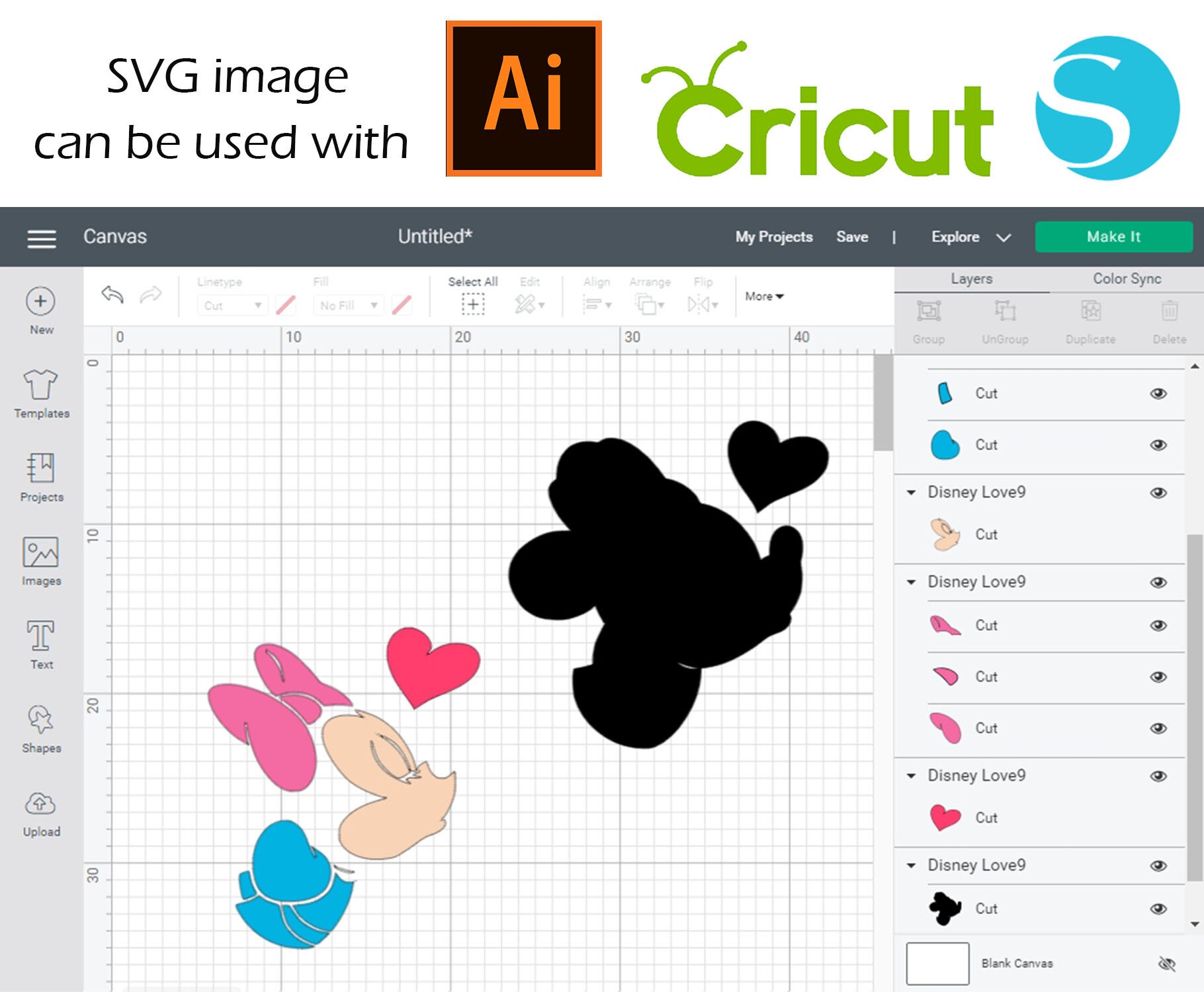Image resolution: width=1204 pixels, height=992 pixels.
Task: Open My Projects link
Action: 774,237
